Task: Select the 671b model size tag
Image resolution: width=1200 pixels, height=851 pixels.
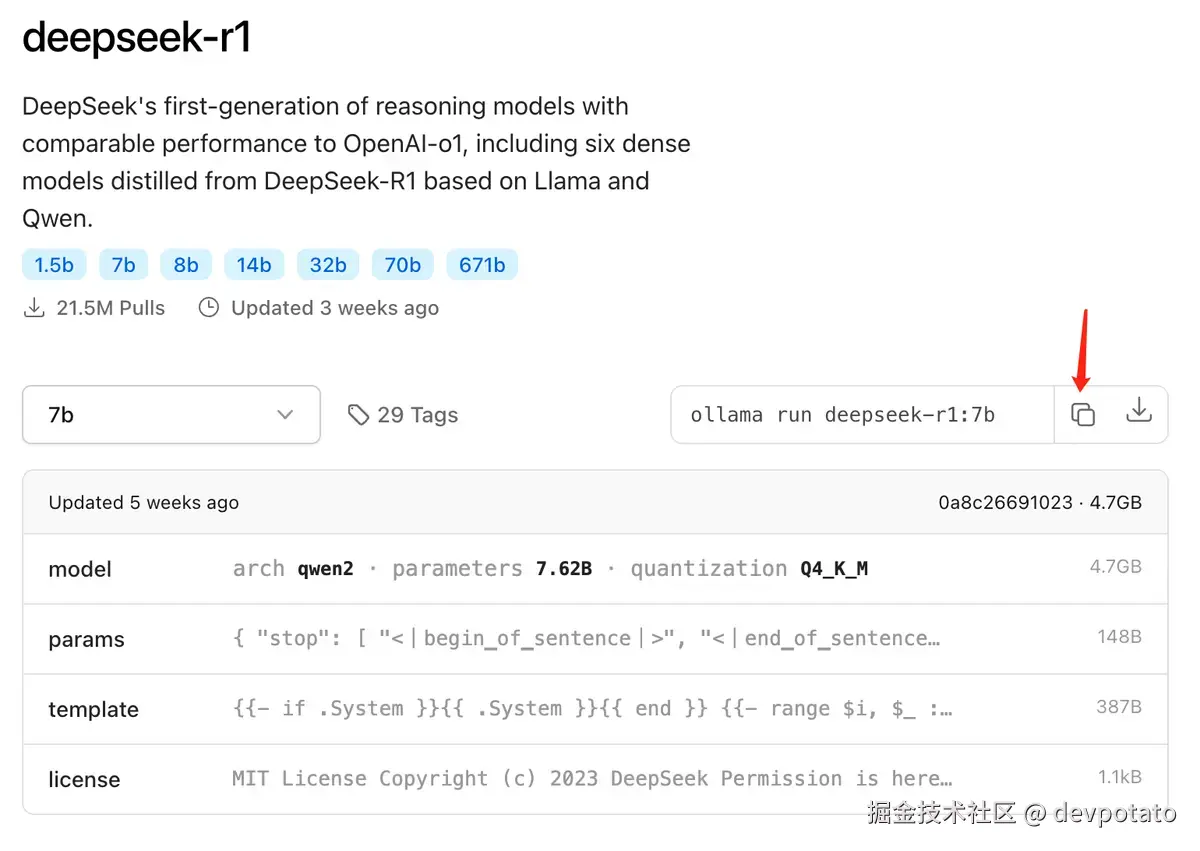Action: click(482, 264)
